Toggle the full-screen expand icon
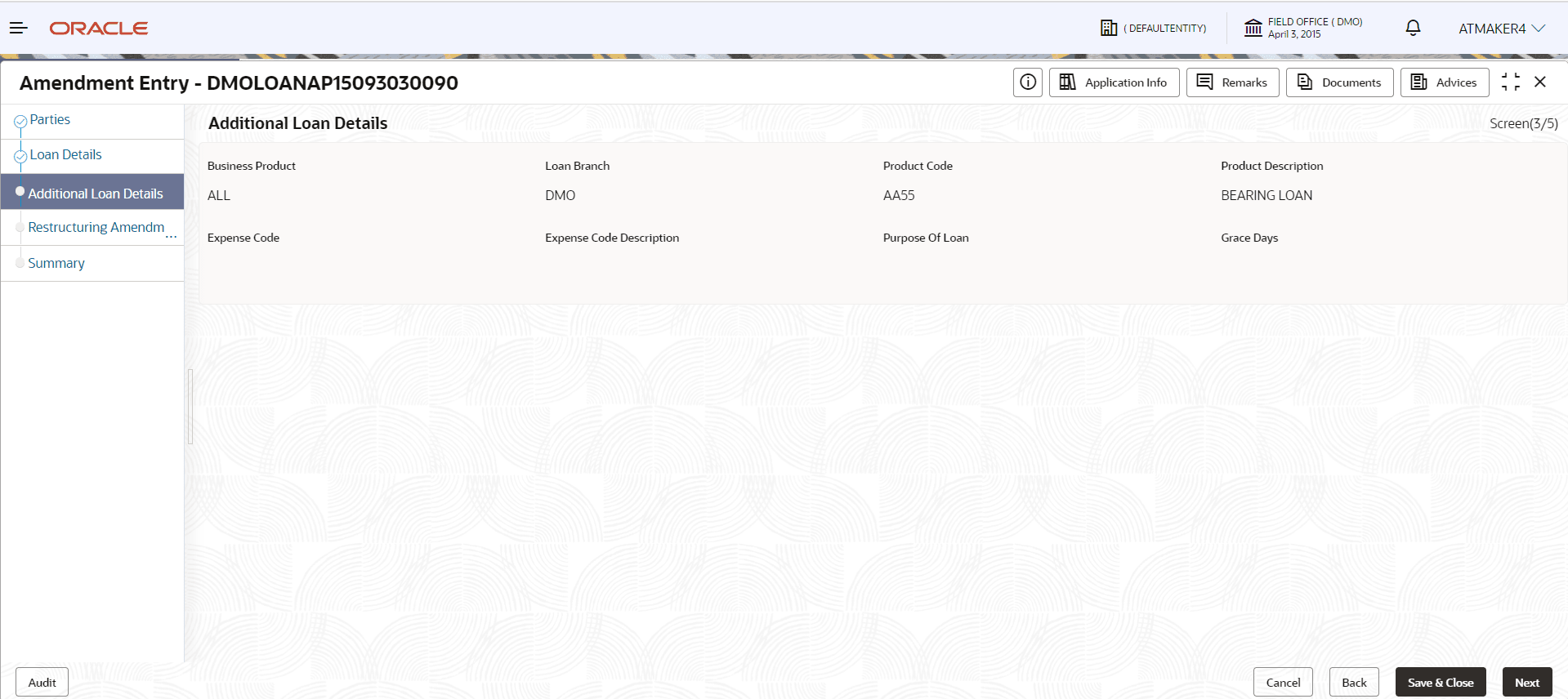This screenshot has width=1568, height=699. pyautogui.click(x=1510, y=82)
